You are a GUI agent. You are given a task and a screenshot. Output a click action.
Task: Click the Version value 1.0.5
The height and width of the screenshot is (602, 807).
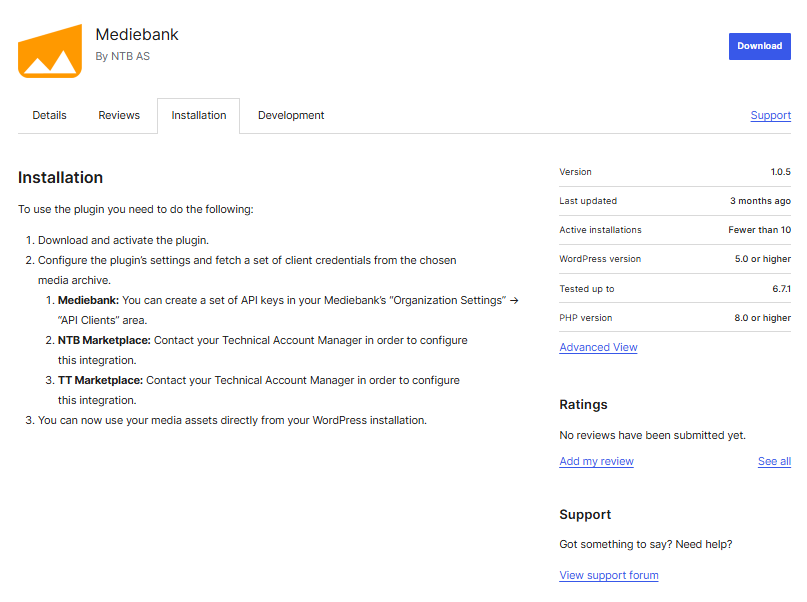[x=780, y=172]
